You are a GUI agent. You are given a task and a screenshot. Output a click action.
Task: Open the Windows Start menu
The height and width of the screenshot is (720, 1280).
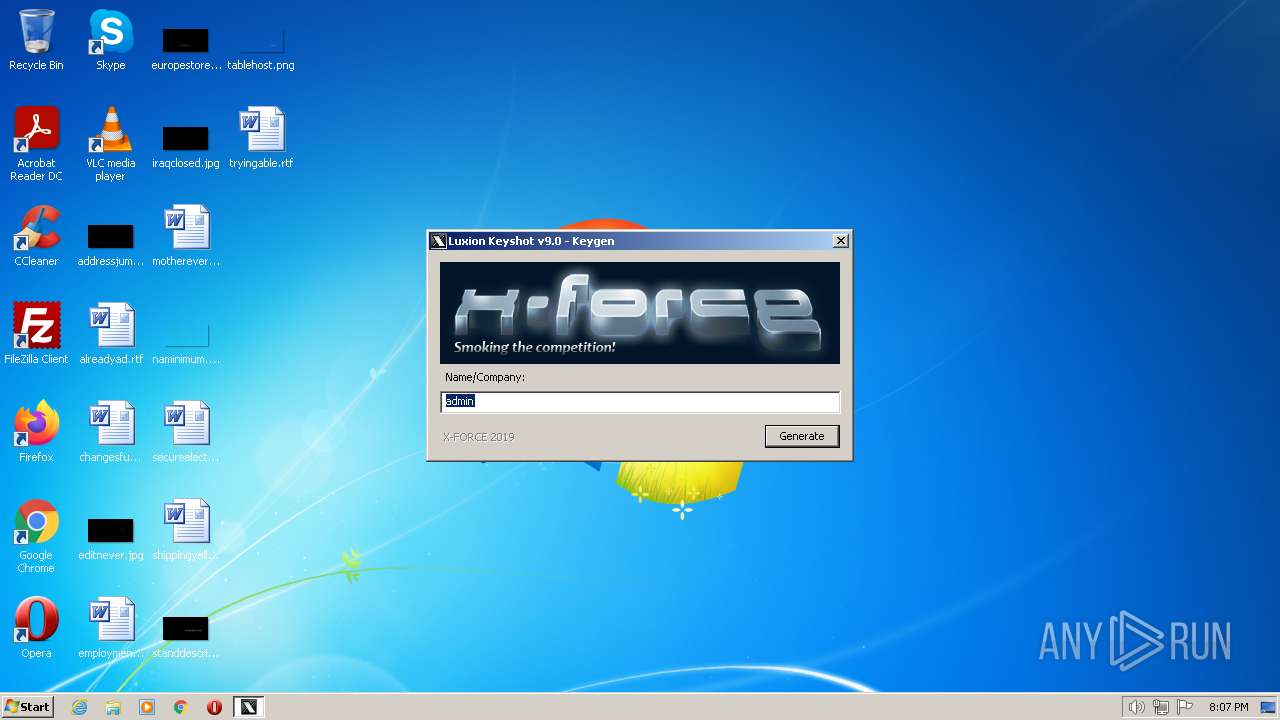27,707
